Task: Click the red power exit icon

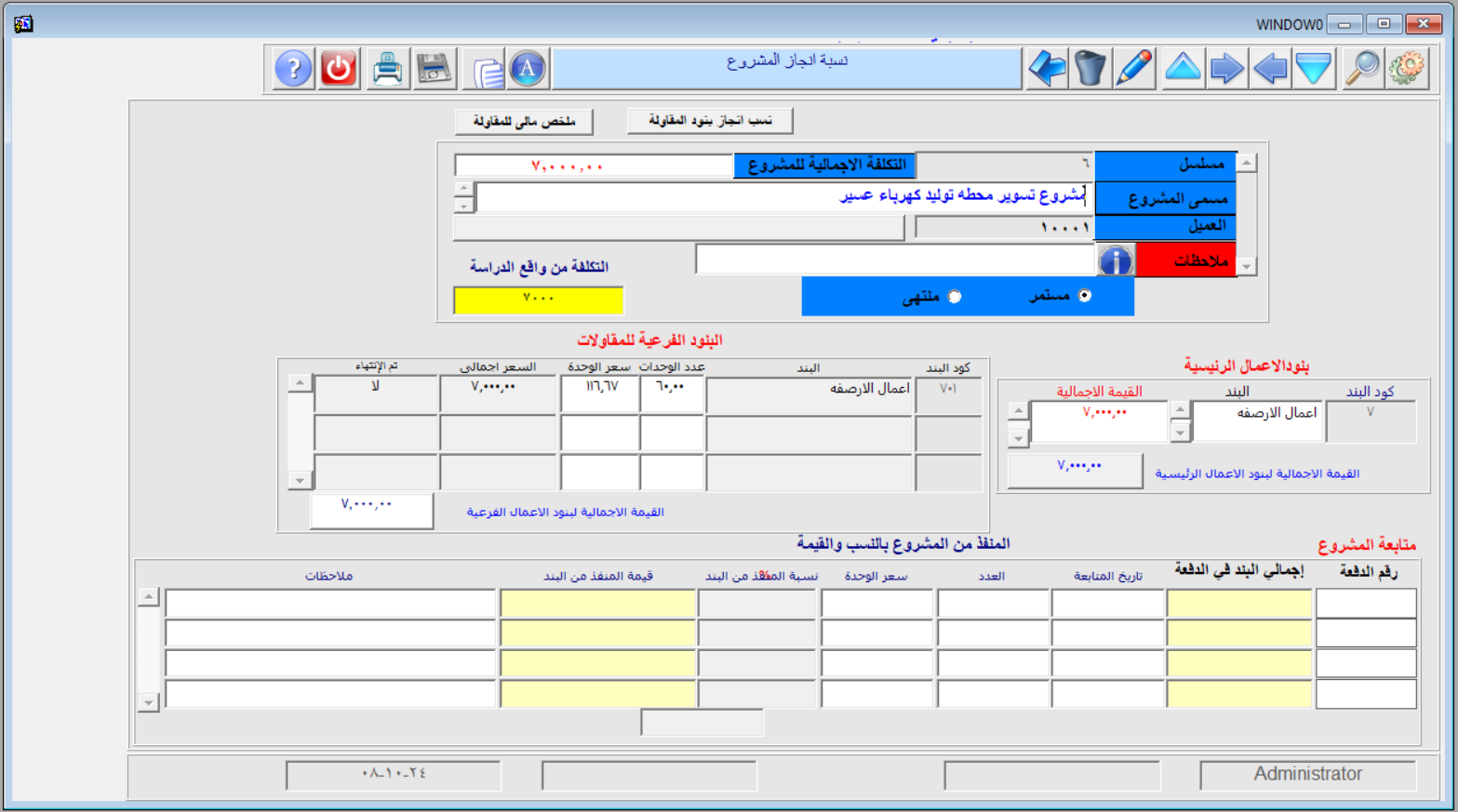Action: pyautogui.click(x=339, y=69)
